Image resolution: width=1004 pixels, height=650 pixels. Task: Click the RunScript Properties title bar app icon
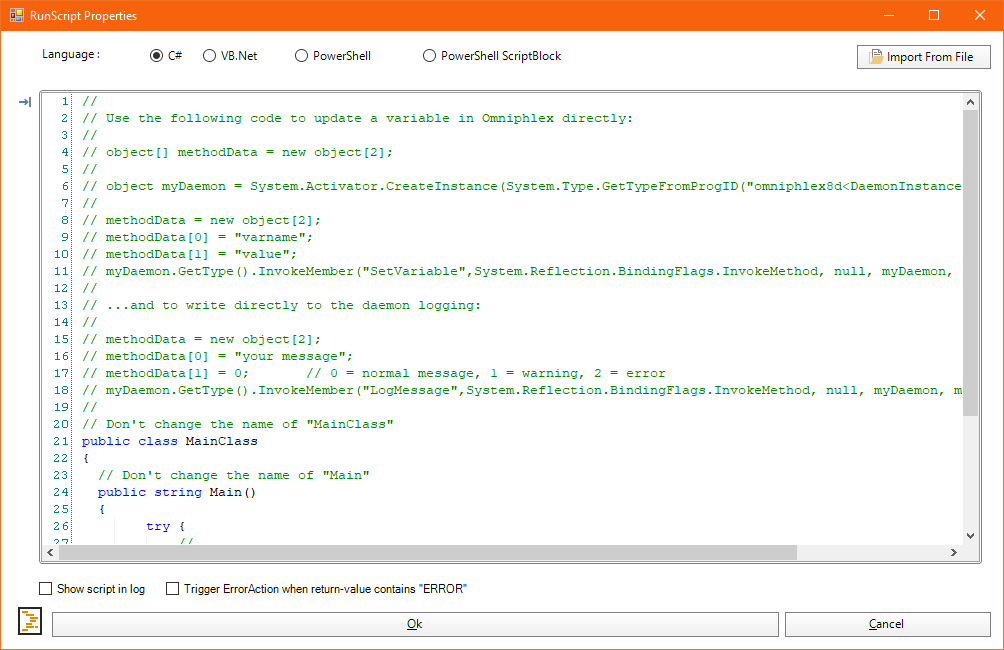click(17, 15)
